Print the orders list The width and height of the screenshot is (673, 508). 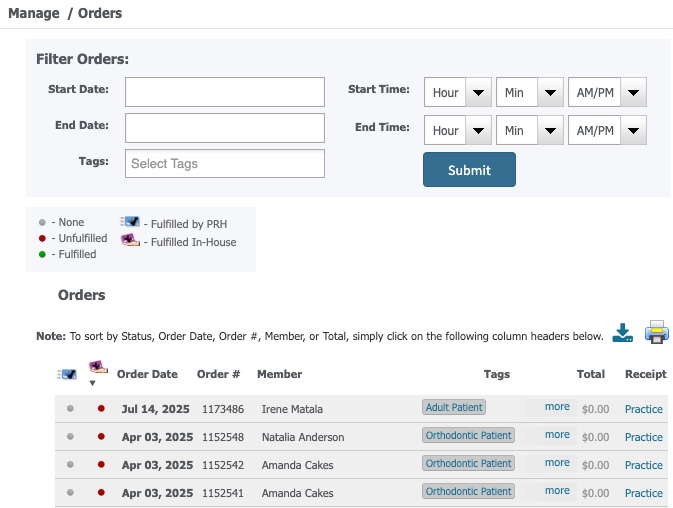(x=656, y=332)
